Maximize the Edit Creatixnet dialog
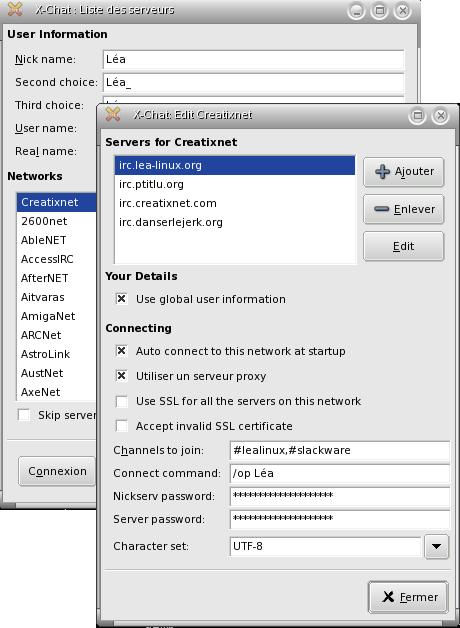This screenshot has height=628, width=460. click(x=418, y=116)
